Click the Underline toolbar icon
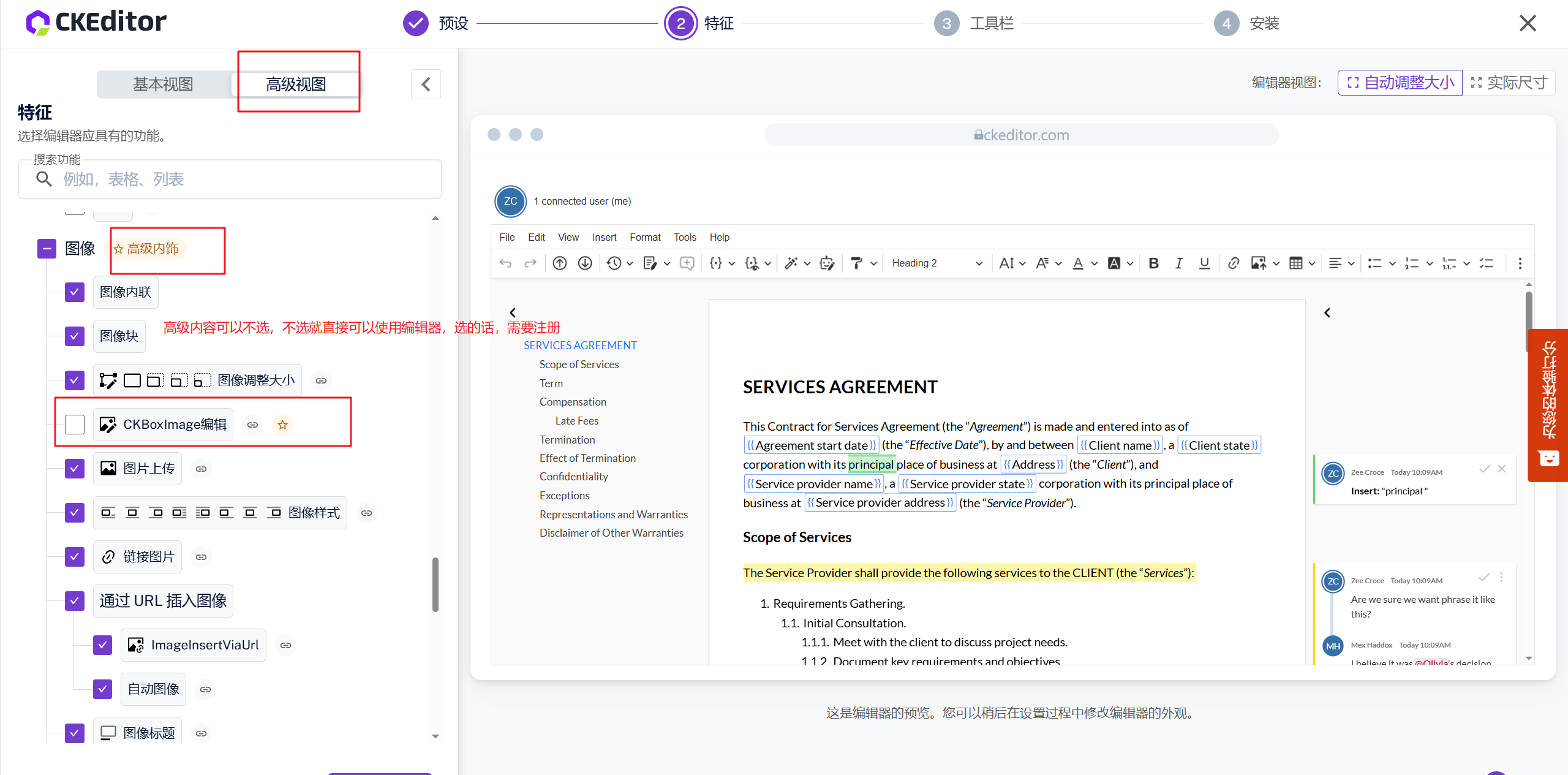 [1204, 263]
